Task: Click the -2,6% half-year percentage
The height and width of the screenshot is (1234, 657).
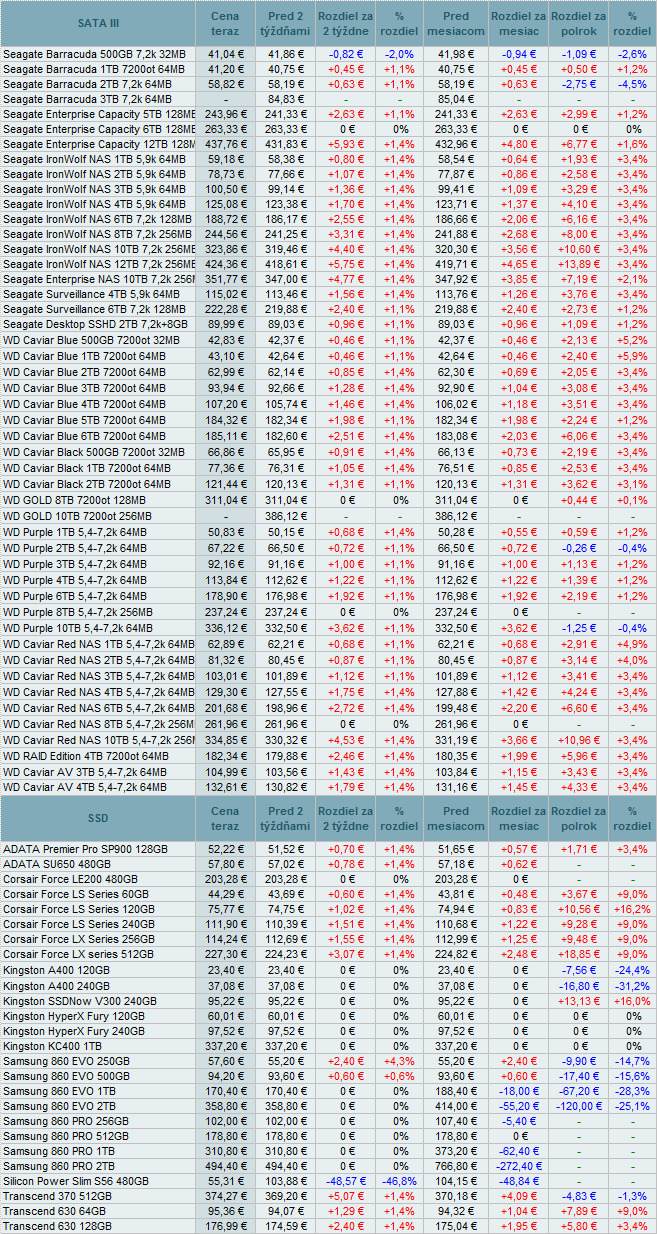Action: 632,53
